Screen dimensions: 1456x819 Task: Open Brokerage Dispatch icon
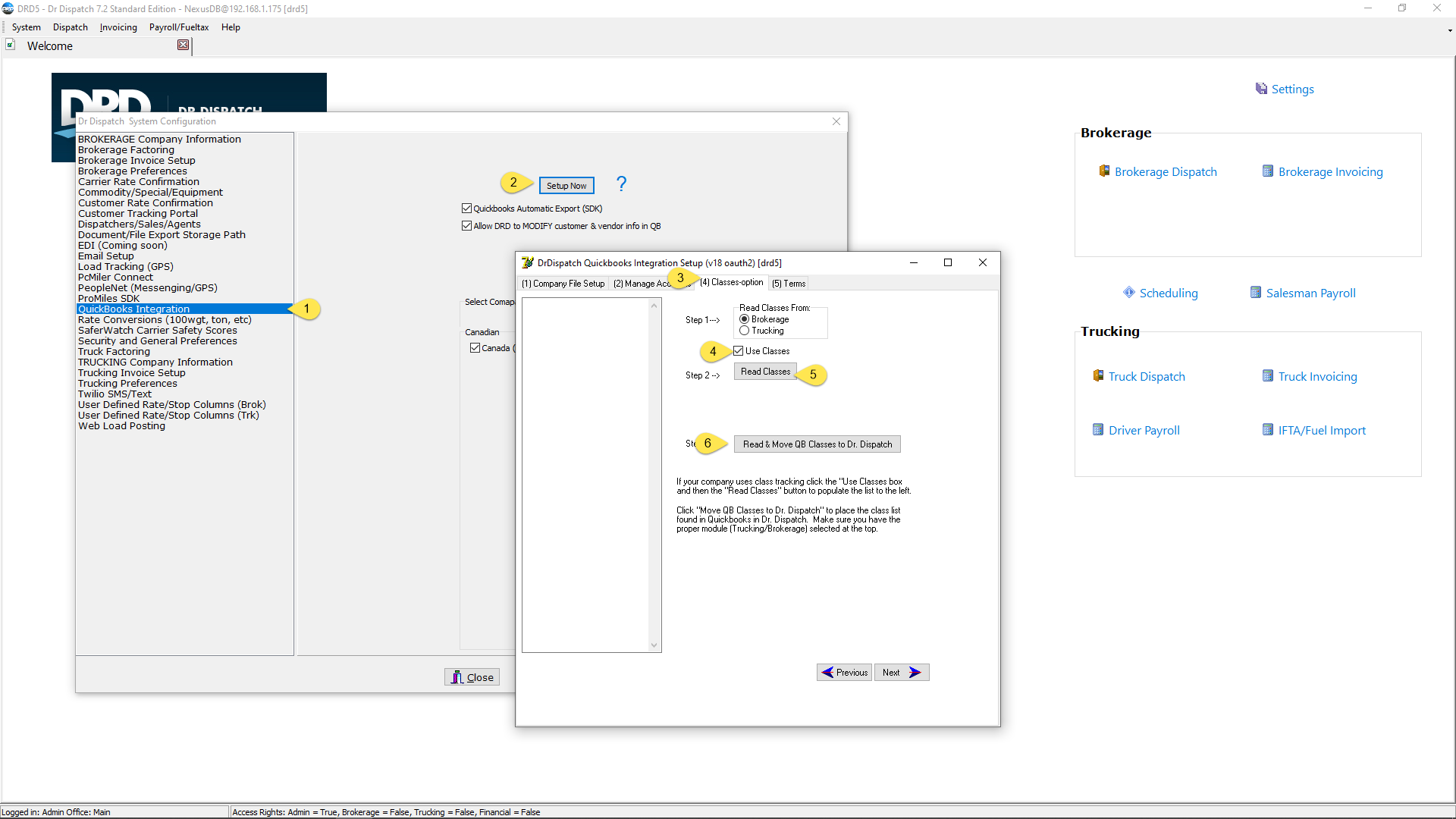pyautogui.click(x=1104, y=171)
